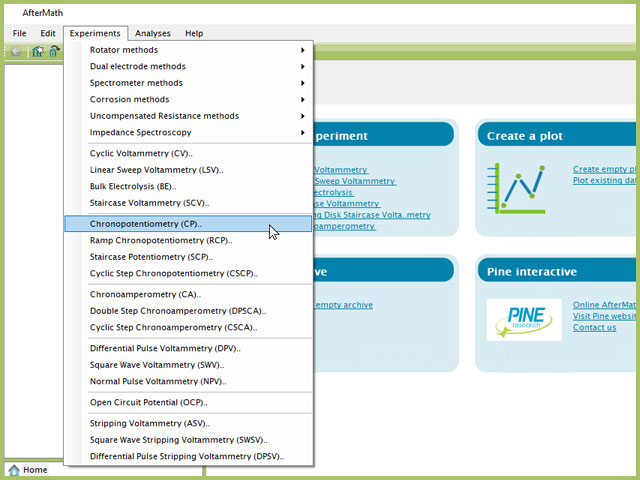
Task: Click the back arrow toolbar icon
Action: point(16,51)
